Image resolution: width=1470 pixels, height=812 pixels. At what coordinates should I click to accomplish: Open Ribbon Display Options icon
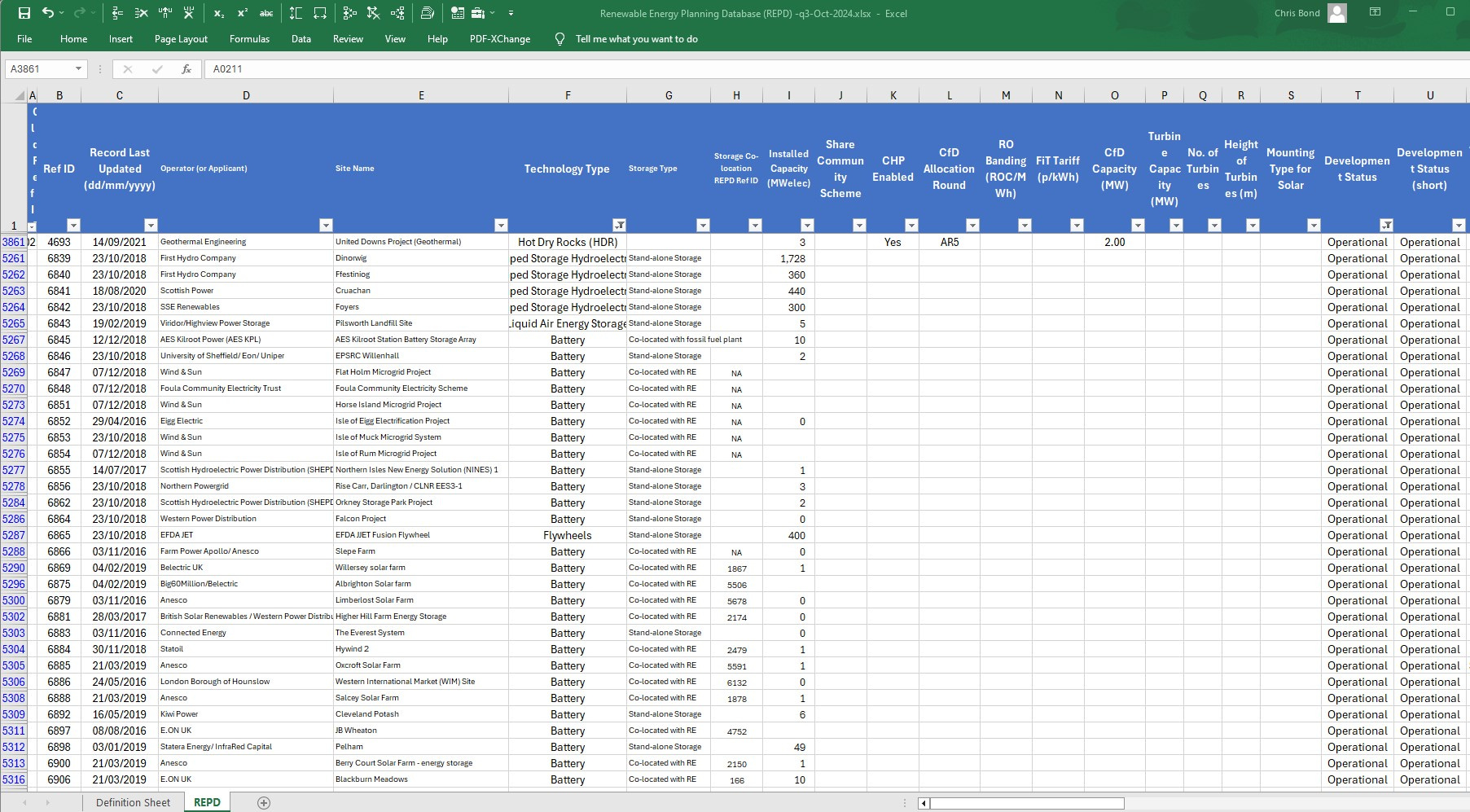pos(1375,12)
